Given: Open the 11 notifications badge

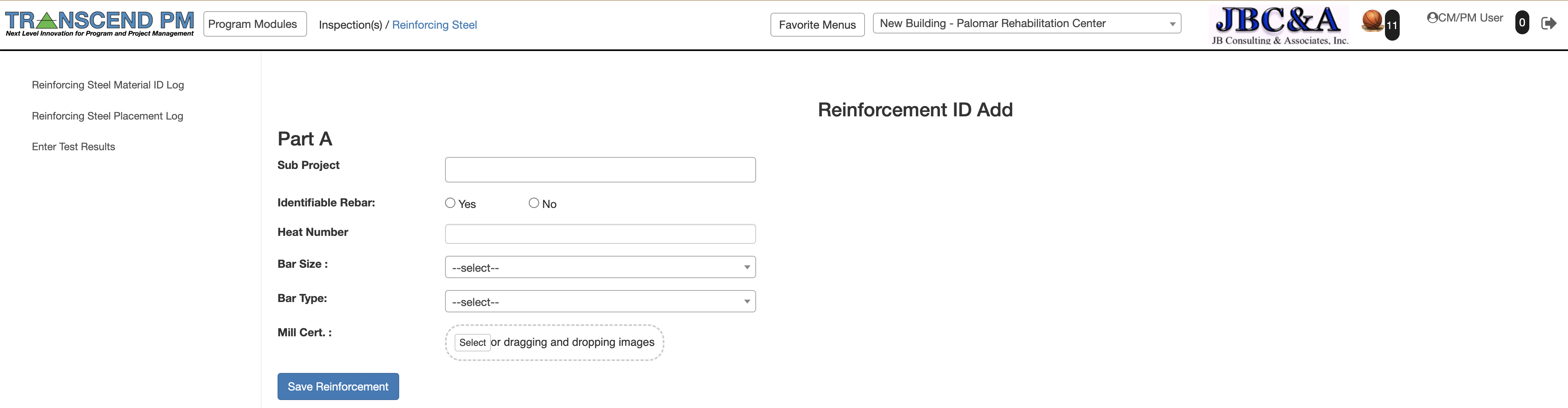Looking at the screenshot, I should pyautogui.click(x=1391, y=25).
